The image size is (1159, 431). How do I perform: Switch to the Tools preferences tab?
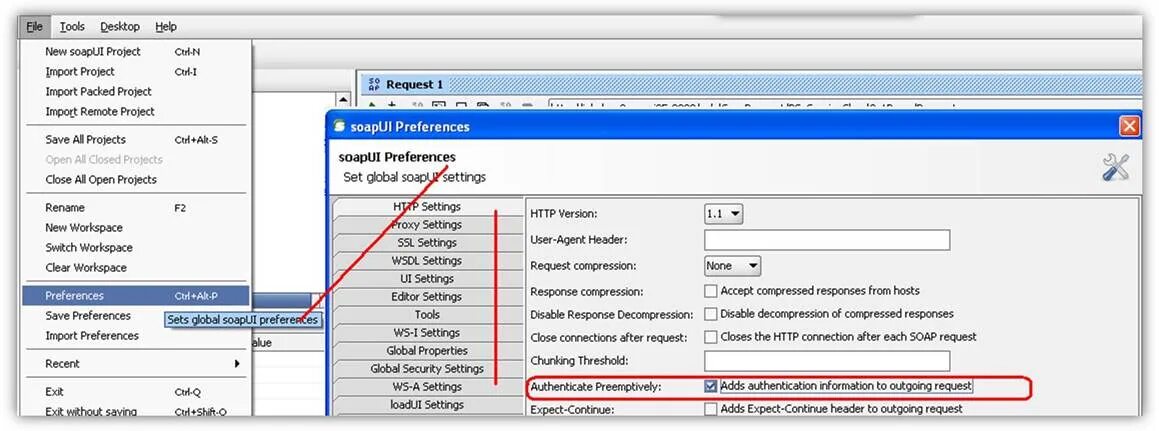pyautogui.click(x=426, y=314)
